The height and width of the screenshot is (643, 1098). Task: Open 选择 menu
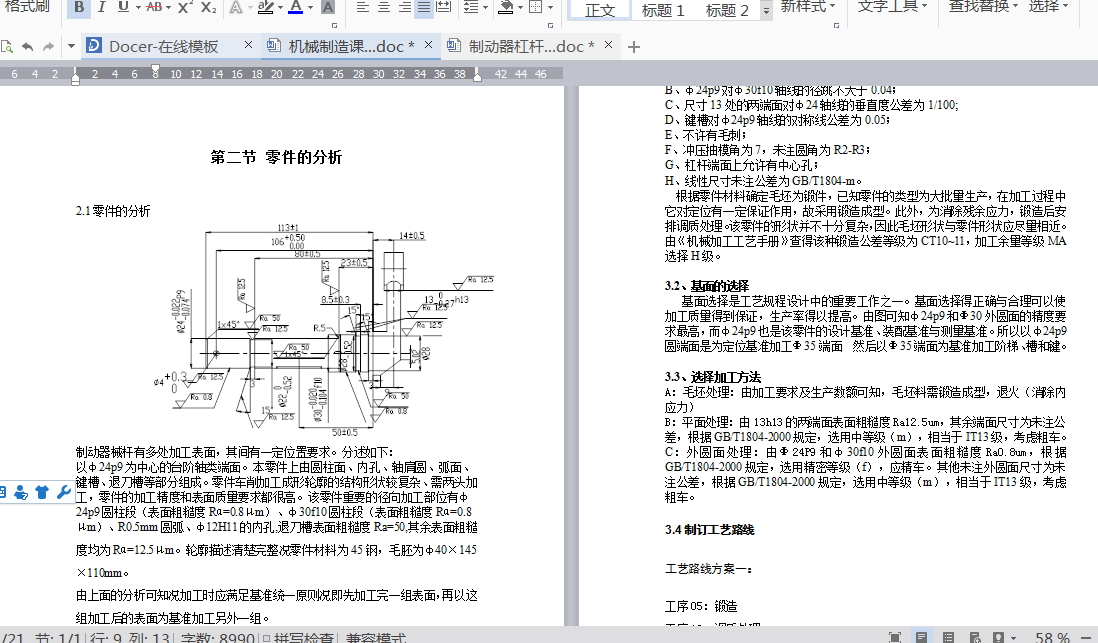pos(1048,6)
